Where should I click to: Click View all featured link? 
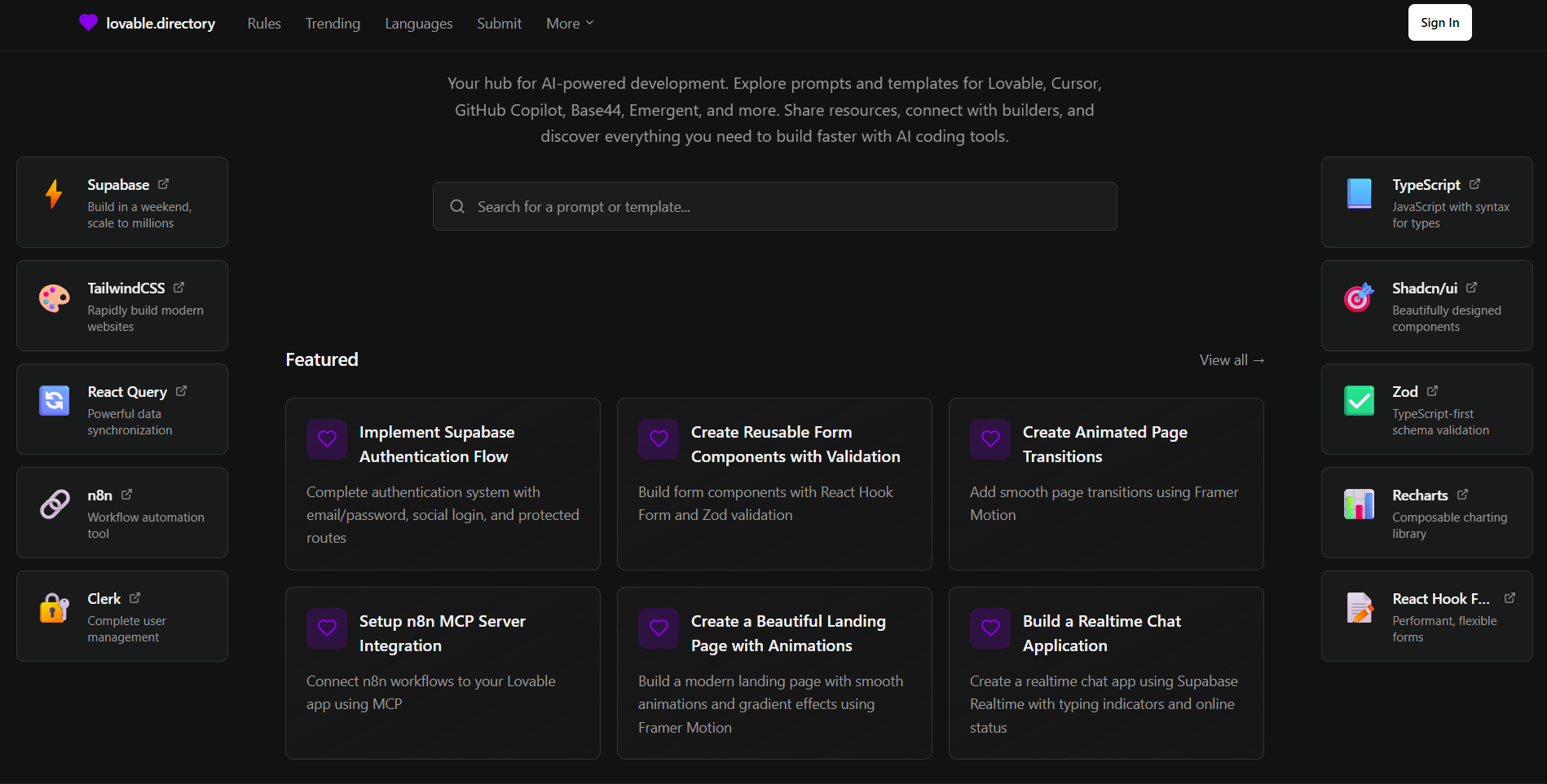1232,360
